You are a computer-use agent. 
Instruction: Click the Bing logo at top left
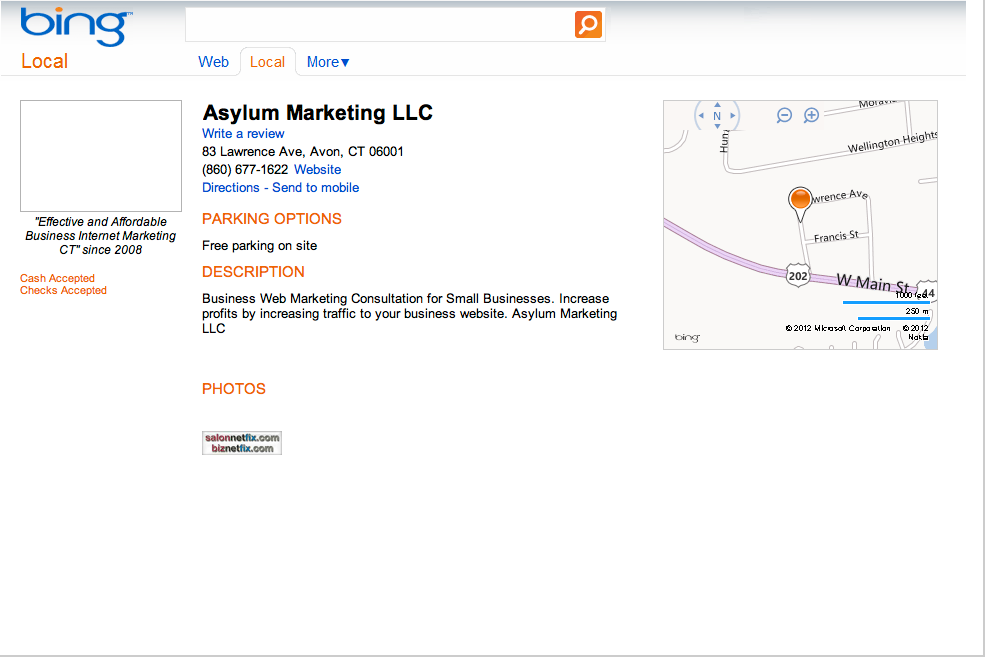(x=75, y=27)
